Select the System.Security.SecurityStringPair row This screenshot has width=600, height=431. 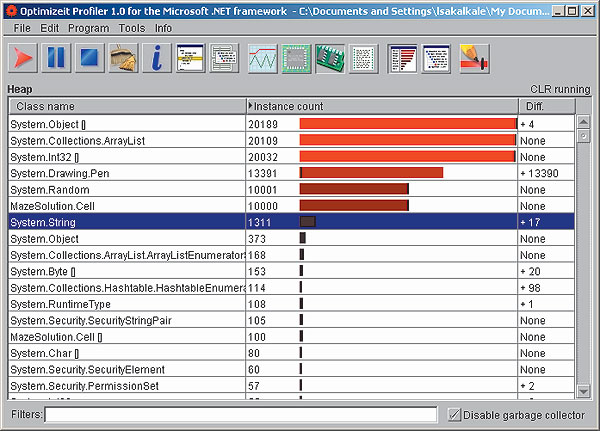point(291,320)
